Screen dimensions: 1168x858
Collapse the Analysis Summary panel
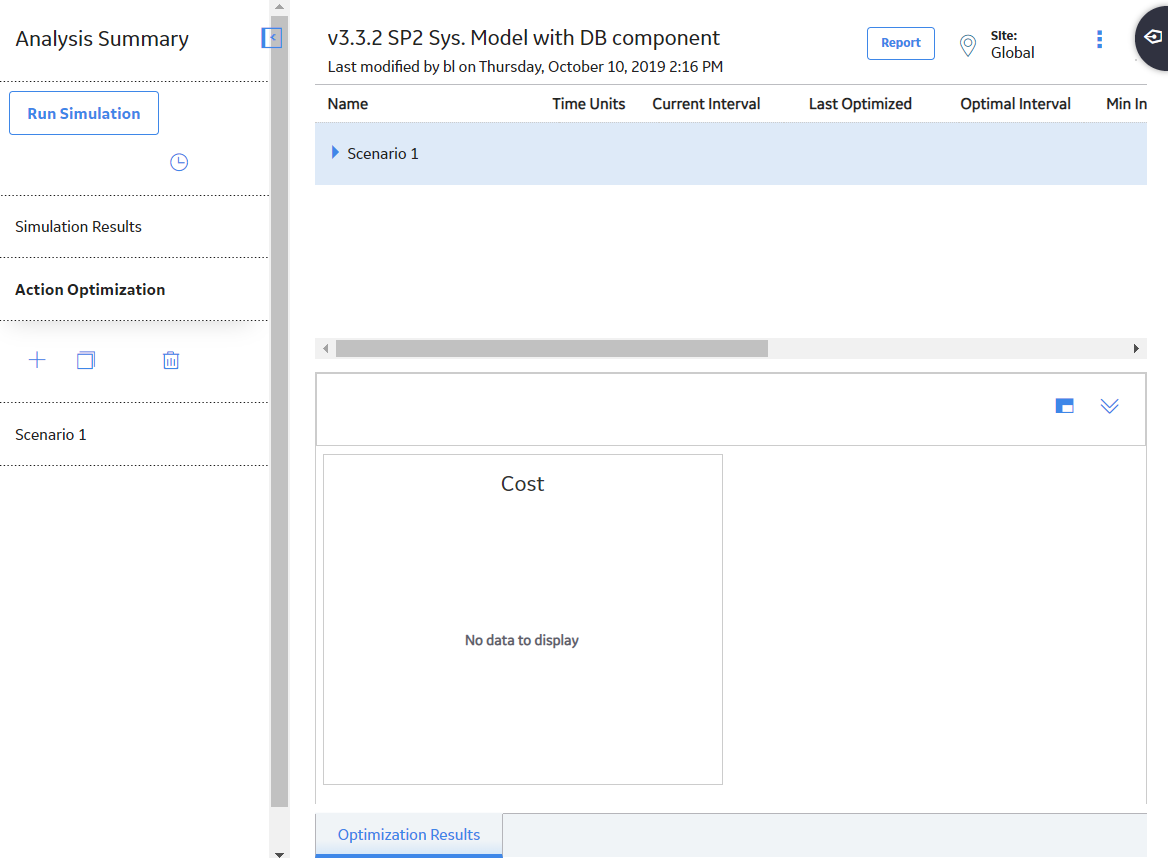coord(271,38)
